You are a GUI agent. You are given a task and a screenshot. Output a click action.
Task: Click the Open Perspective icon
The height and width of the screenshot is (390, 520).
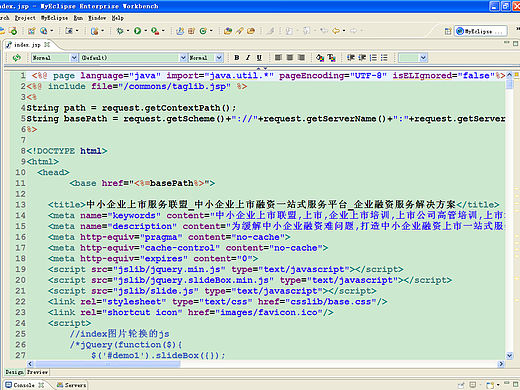(x=448, y=31)
